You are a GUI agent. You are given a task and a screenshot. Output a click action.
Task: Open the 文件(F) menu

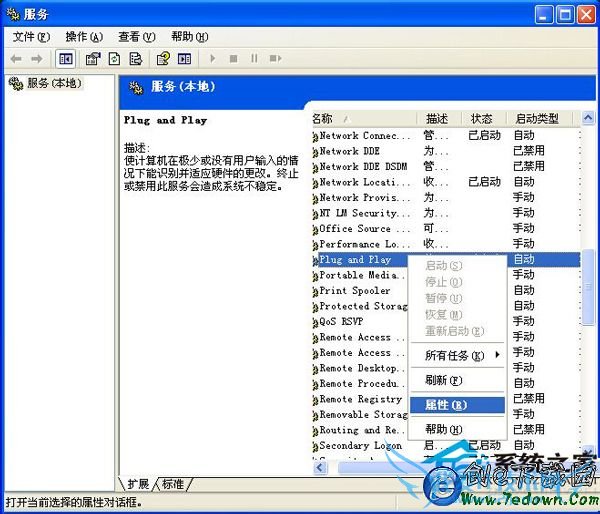point(31,37)
